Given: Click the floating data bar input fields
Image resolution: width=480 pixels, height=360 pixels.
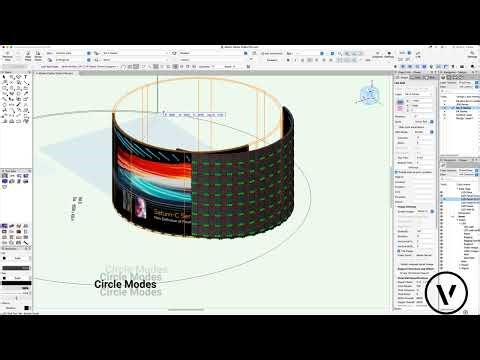Looking at the screenshot, I should point(194,115).
